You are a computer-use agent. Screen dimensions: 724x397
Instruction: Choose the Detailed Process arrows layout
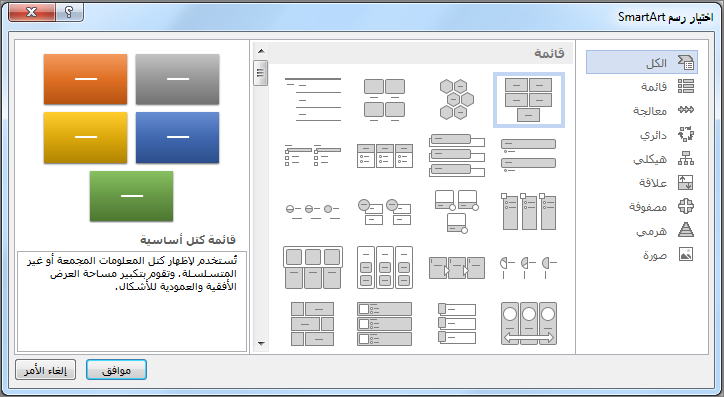(457, 268)
